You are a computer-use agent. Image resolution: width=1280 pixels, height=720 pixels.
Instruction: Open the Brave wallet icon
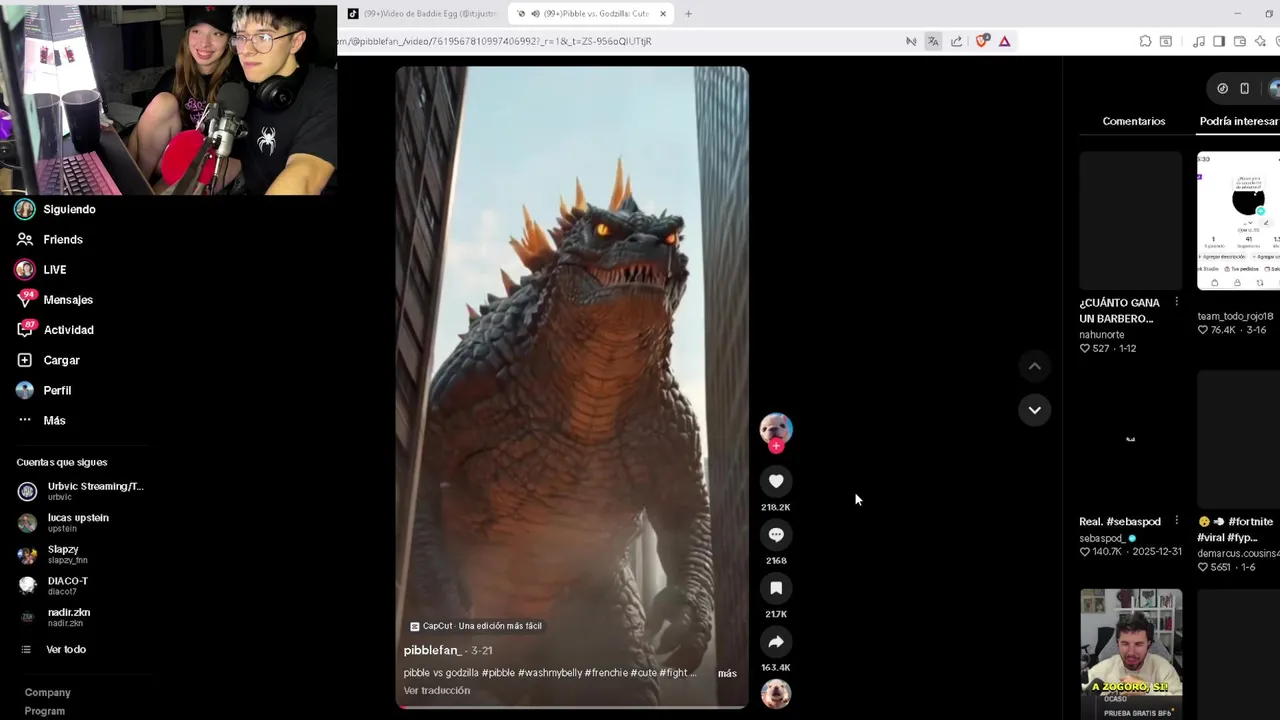(x=1240, y=41)
